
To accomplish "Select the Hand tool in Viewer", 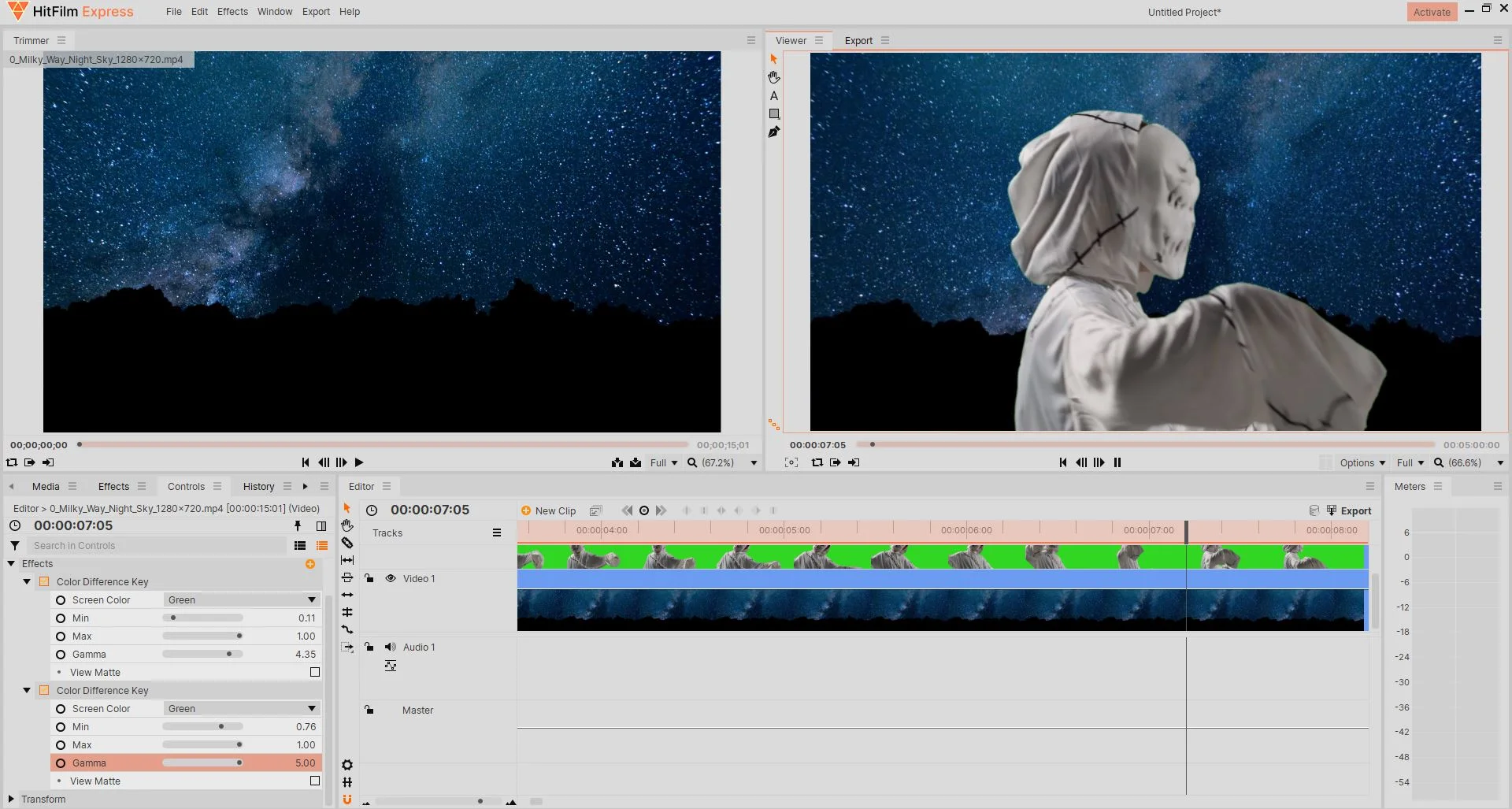I will coord(774,77).
